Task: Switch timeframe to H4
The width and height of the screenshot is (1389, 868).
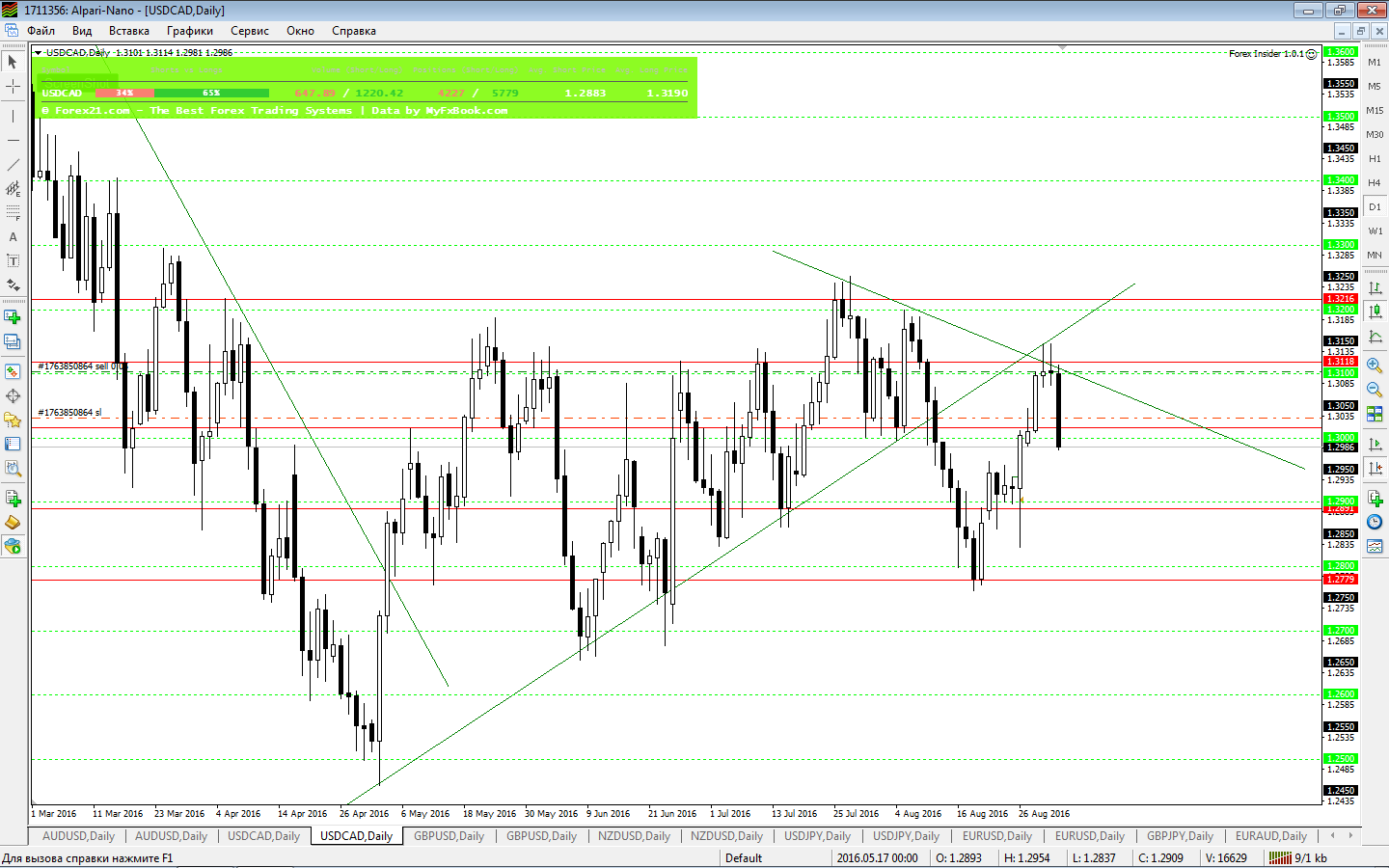Action: pos(1375,182)
